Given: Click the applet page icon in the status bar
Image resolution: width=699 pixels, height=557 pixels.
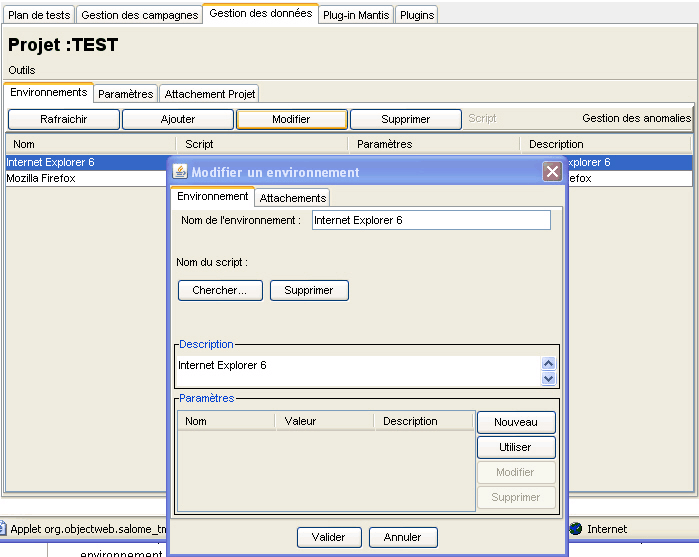Looking at the screenshot, I should point(3,529).
